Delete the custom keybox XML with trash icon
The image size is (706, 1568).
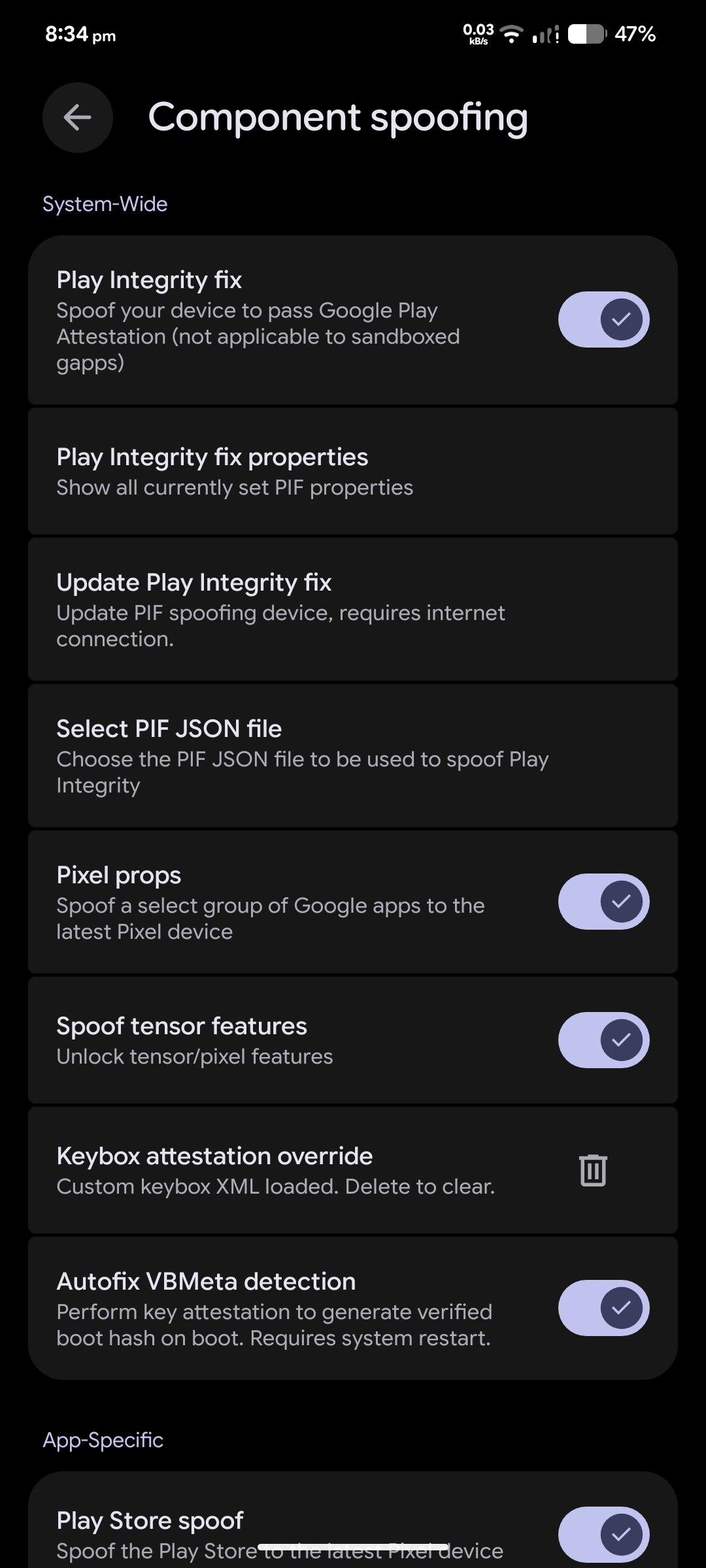pos(593,1169)
